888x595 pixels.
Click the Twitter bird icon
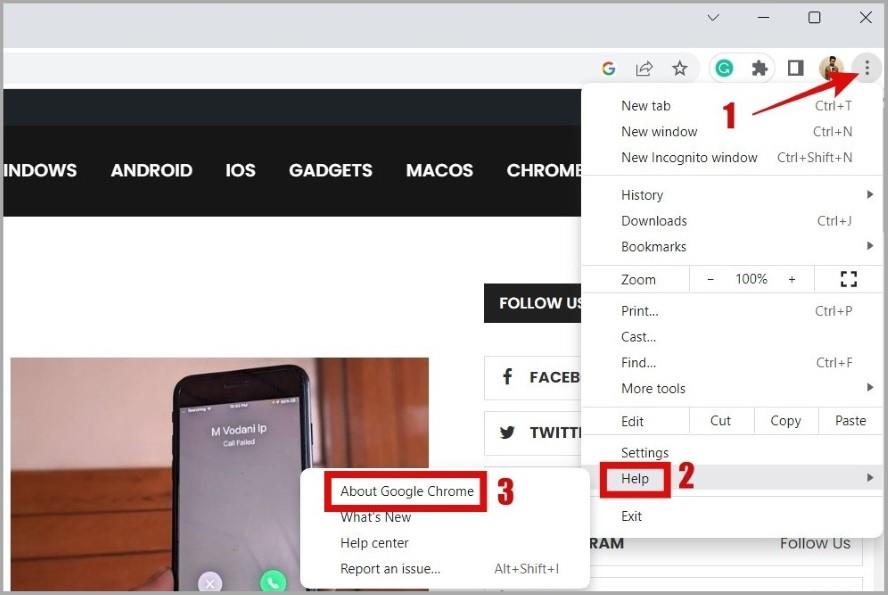click(x=507, y=433)
